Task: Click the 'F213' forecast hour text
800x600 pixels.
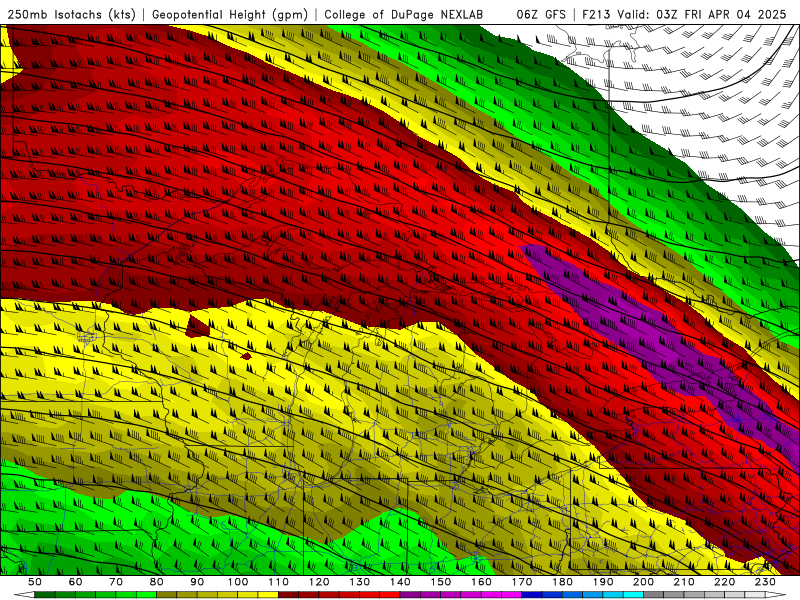Action: pos(597,15)
